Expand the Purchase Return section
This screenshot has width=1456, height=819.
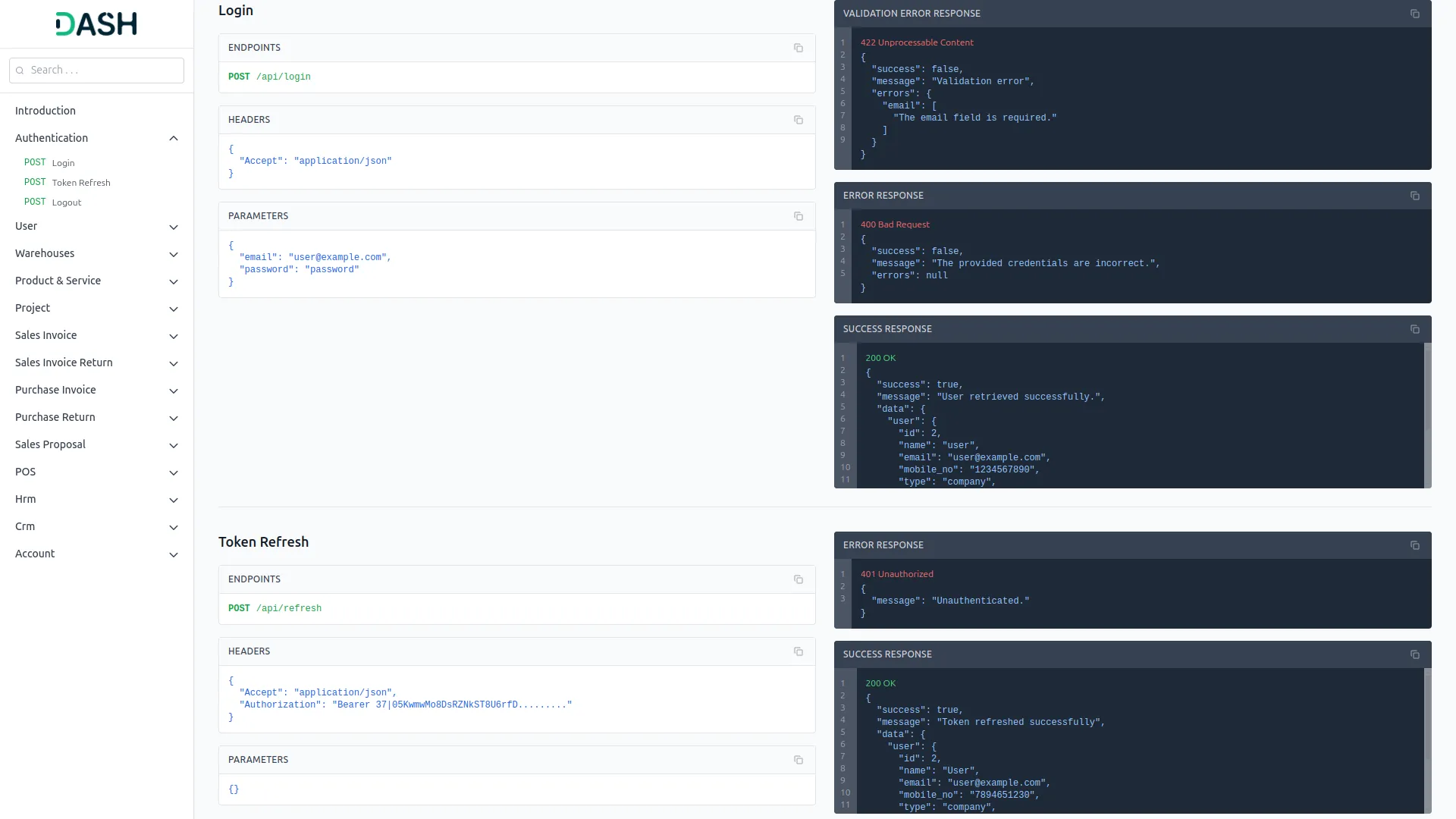pos(96,417)
